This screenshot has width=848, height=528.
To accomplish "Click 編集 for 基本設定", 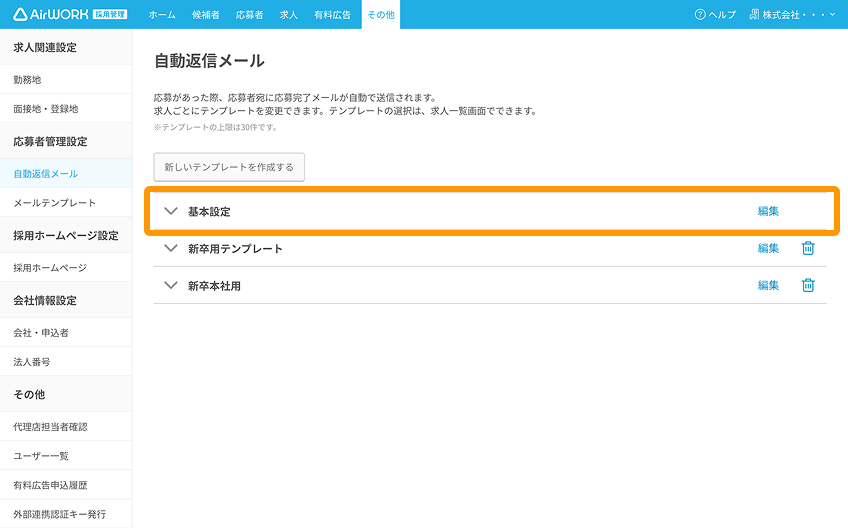I will [x=768, y=211].
